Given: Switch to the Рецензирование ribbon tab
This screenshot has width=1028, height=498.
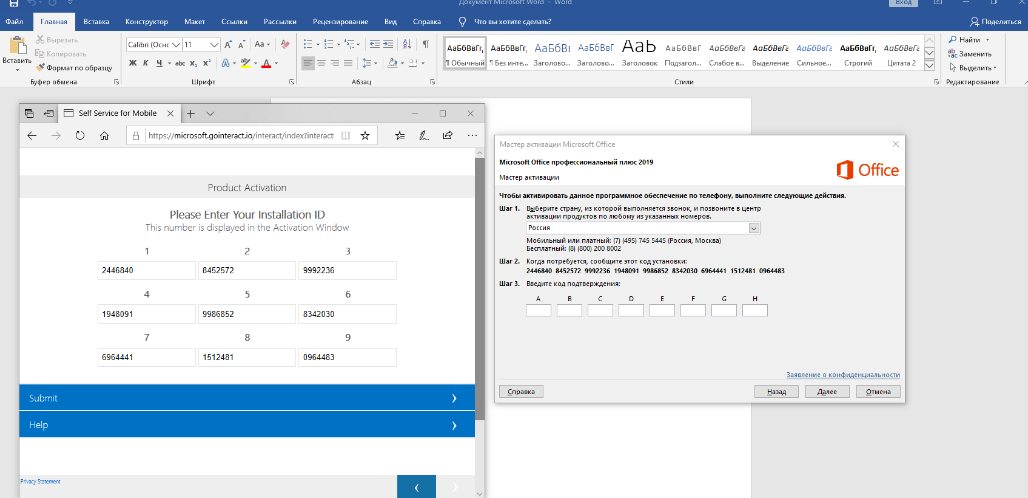Looking at the screenshot, I should click(x=340, y=22).
